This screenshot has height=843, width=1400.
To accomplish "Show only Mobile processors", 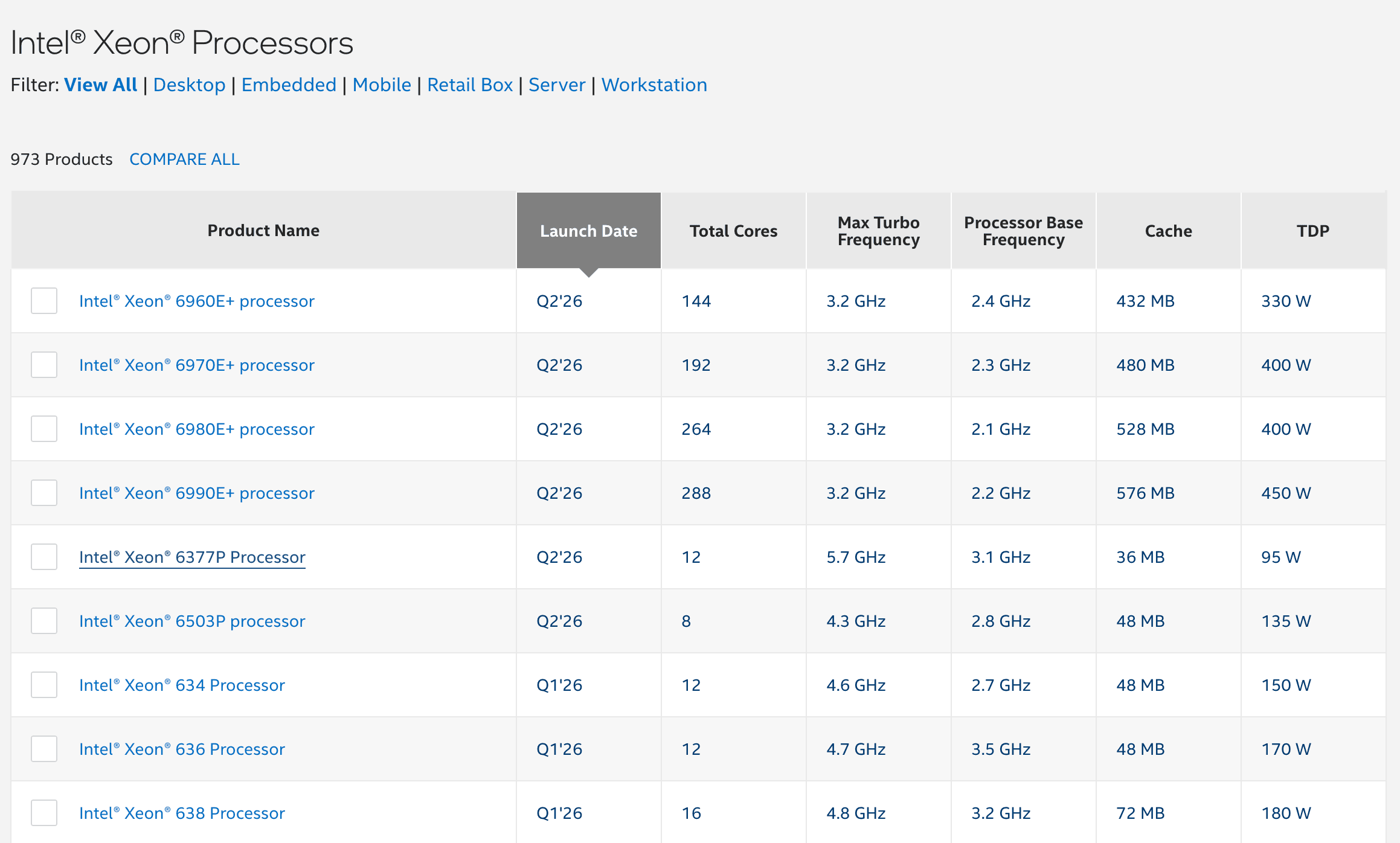I will [x=382, y=85].
